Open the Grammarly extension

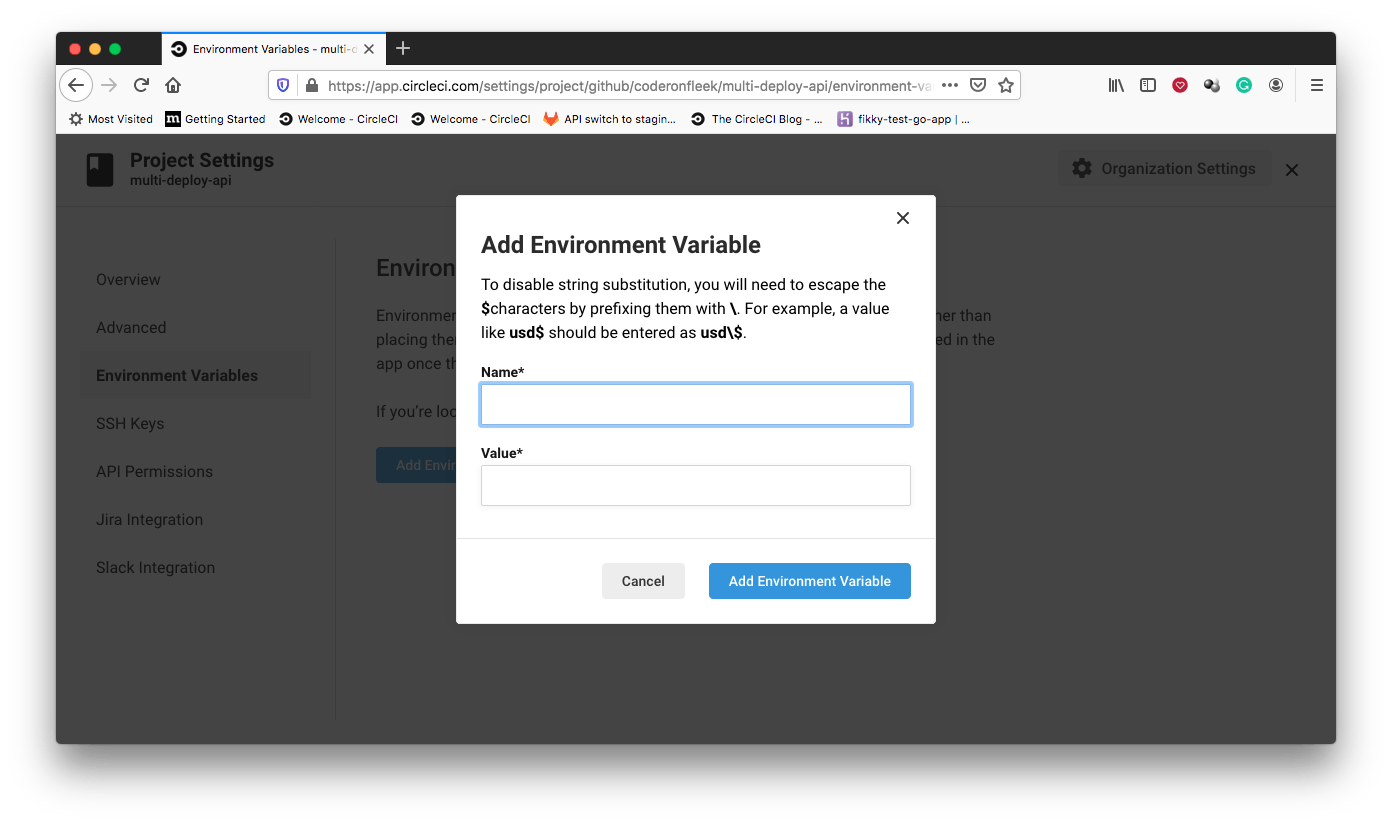click(x=1243, y=85)
